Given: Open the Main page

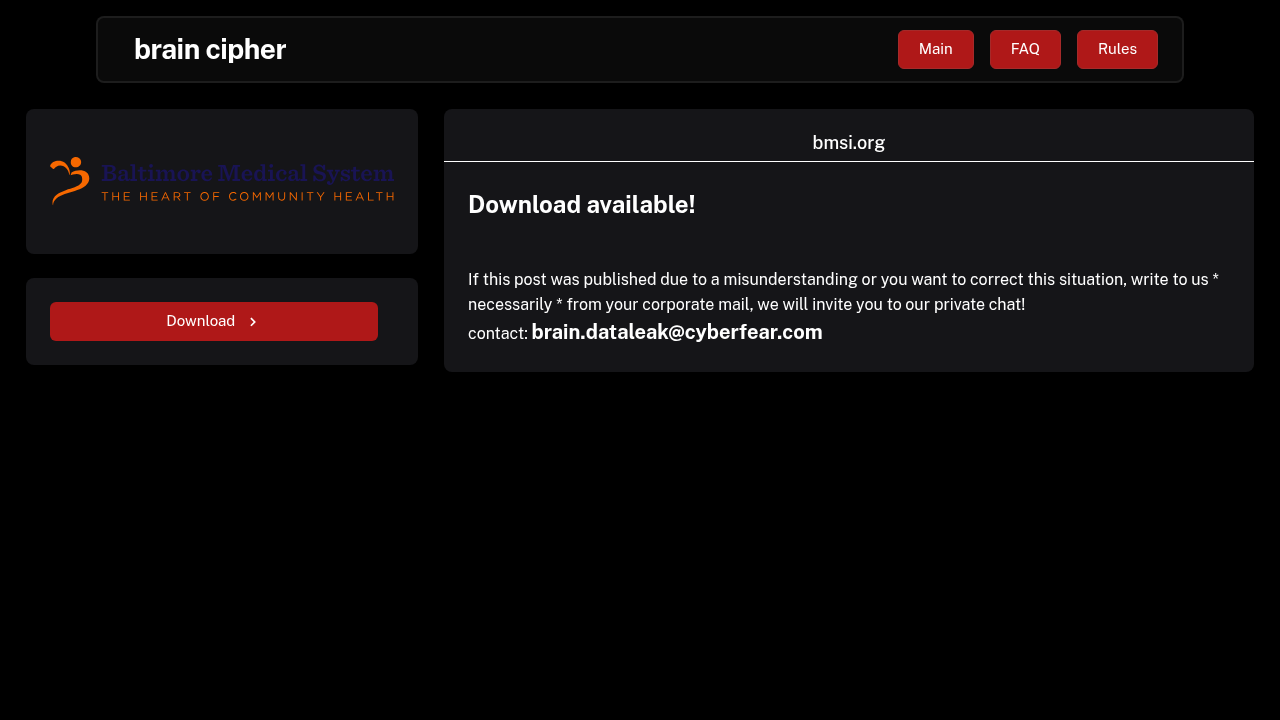Looking at the screenshot, I should pos(935,49).
